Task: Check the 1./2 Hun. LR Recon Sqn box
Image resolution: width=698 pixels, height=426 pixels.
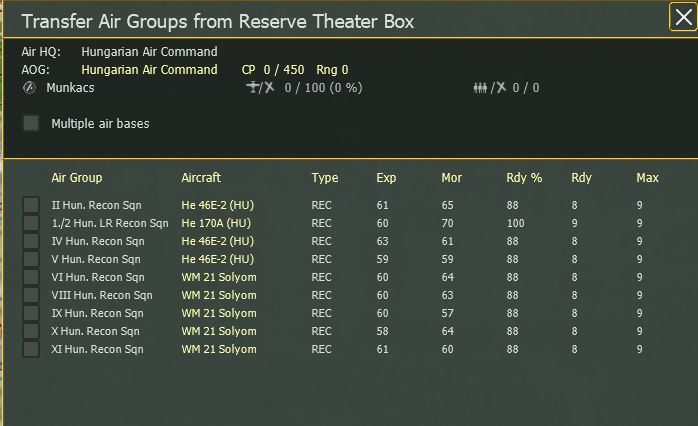Action: coord(31,223)
